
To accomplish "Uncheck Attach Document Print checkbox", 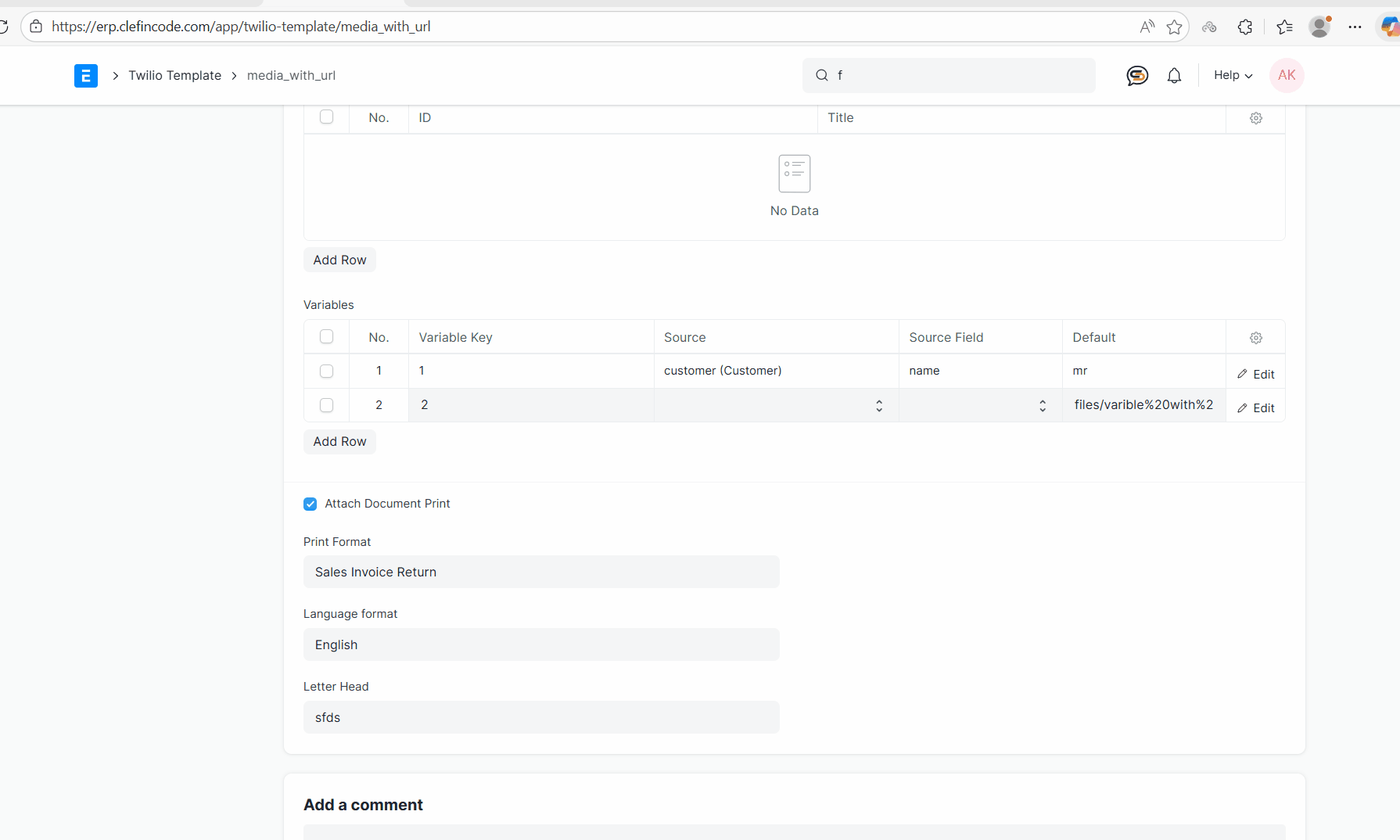I will tap(311, 504).
